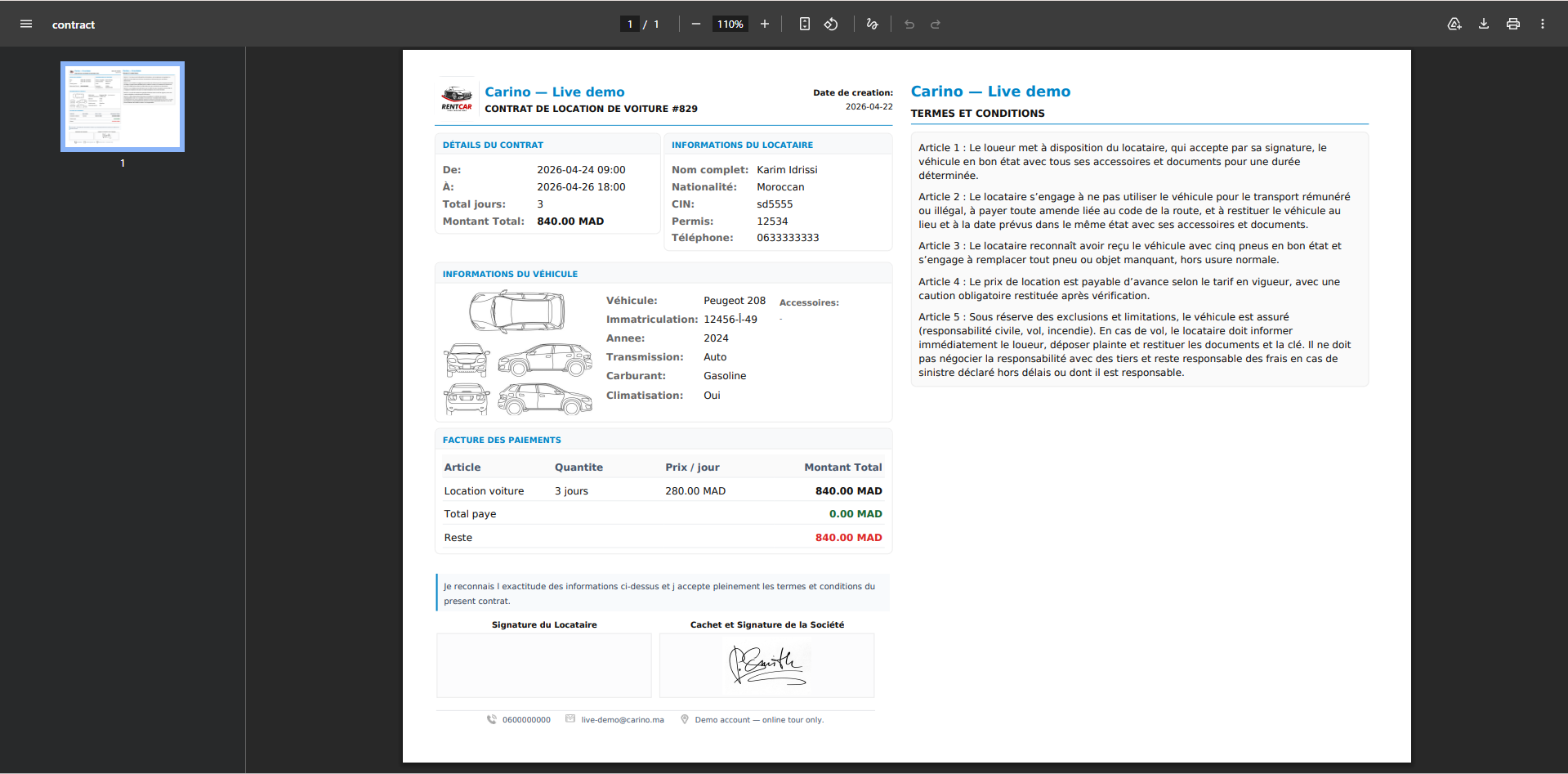Zoom in with the plus icon
The width and height of the screenshot is (1568, 774).
click(765, 25)
